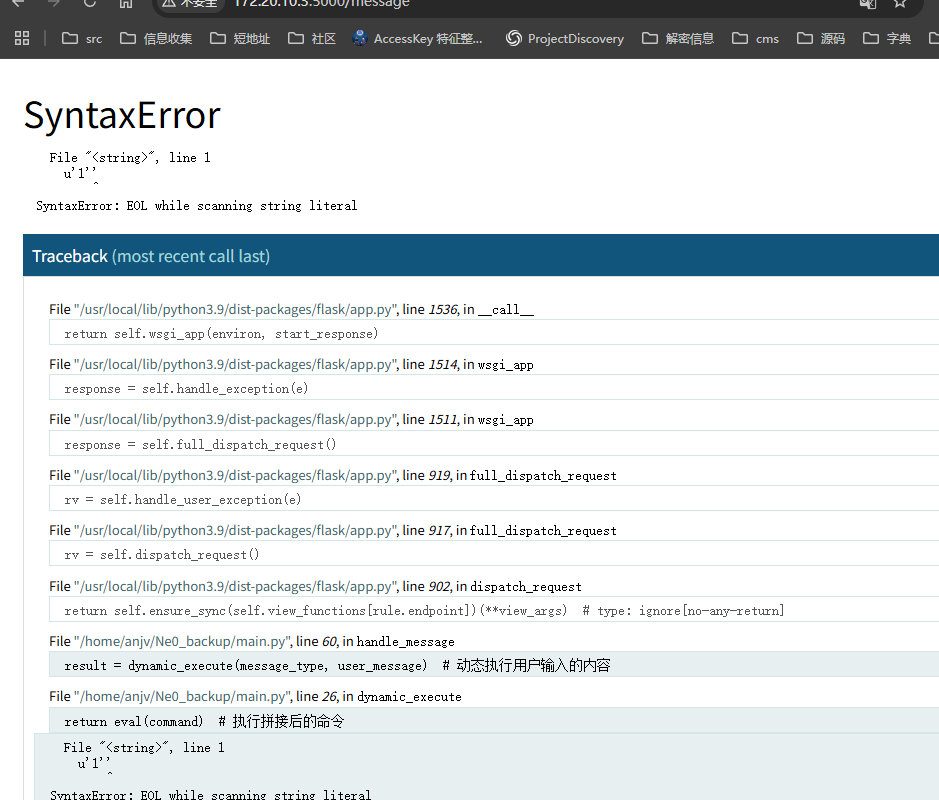Image resolution: width=939 pixels, height=800 pixels.
Task: Click the Traceback header bar
Action: 480,256
